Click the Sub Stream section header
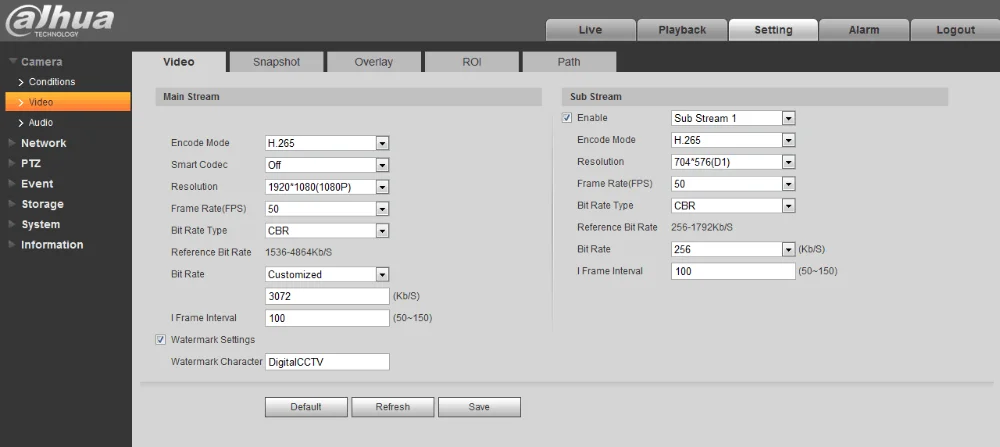Image resolution: width=1000 pixels, height=447 pixels. pyautogui.click(x=755, y=97)
